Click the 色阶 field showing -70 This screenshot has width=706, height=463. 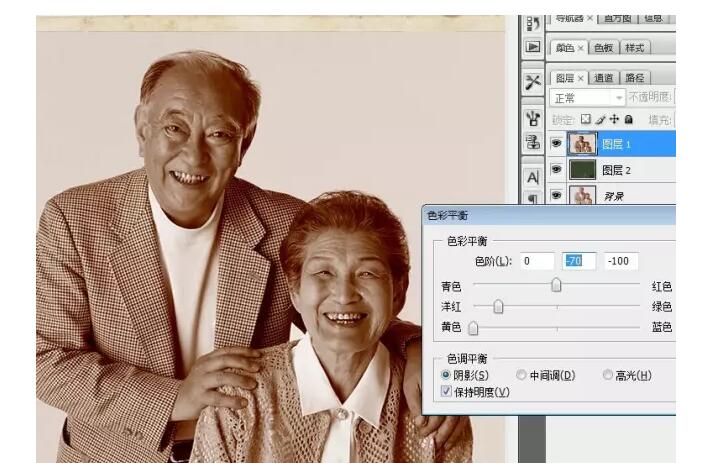point(579,261)
